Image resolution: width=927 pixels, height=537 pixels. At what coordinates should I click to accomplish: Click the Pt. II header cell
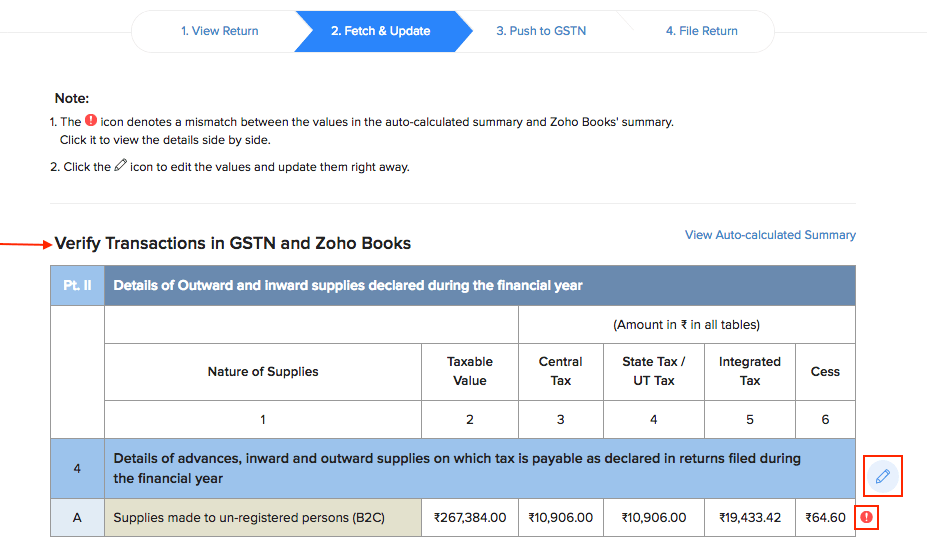[x=77, y=286]
